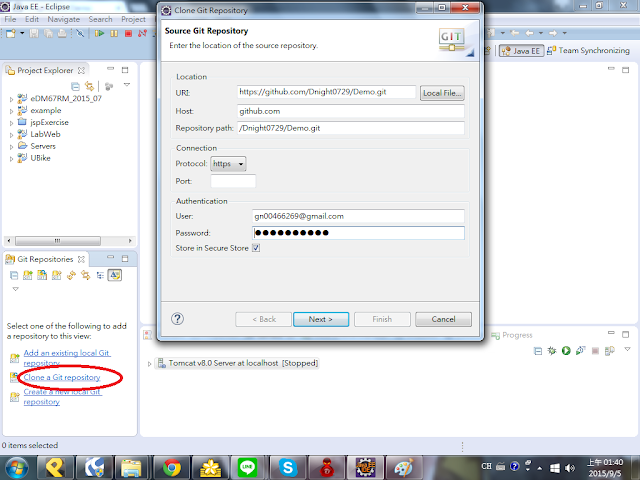Expand the Servers folder node
The height and width of the screenshot is (480, 640).
pos(11,147)
